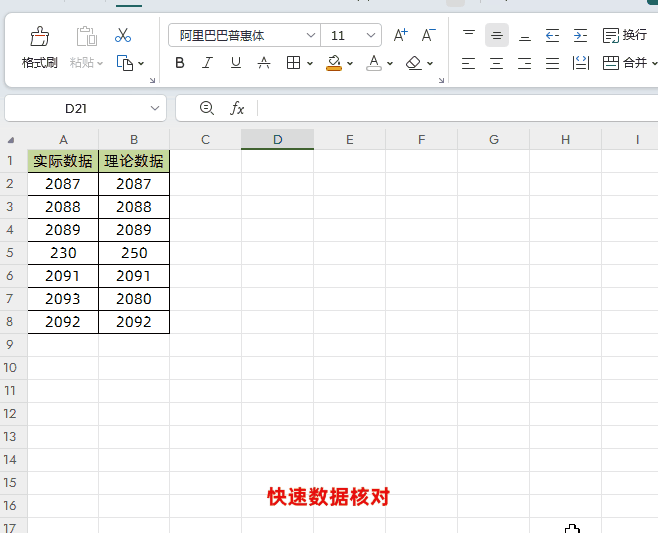Open the Name Box dropdown chevron
Screen dimensions: 658x533
(155, 108)
